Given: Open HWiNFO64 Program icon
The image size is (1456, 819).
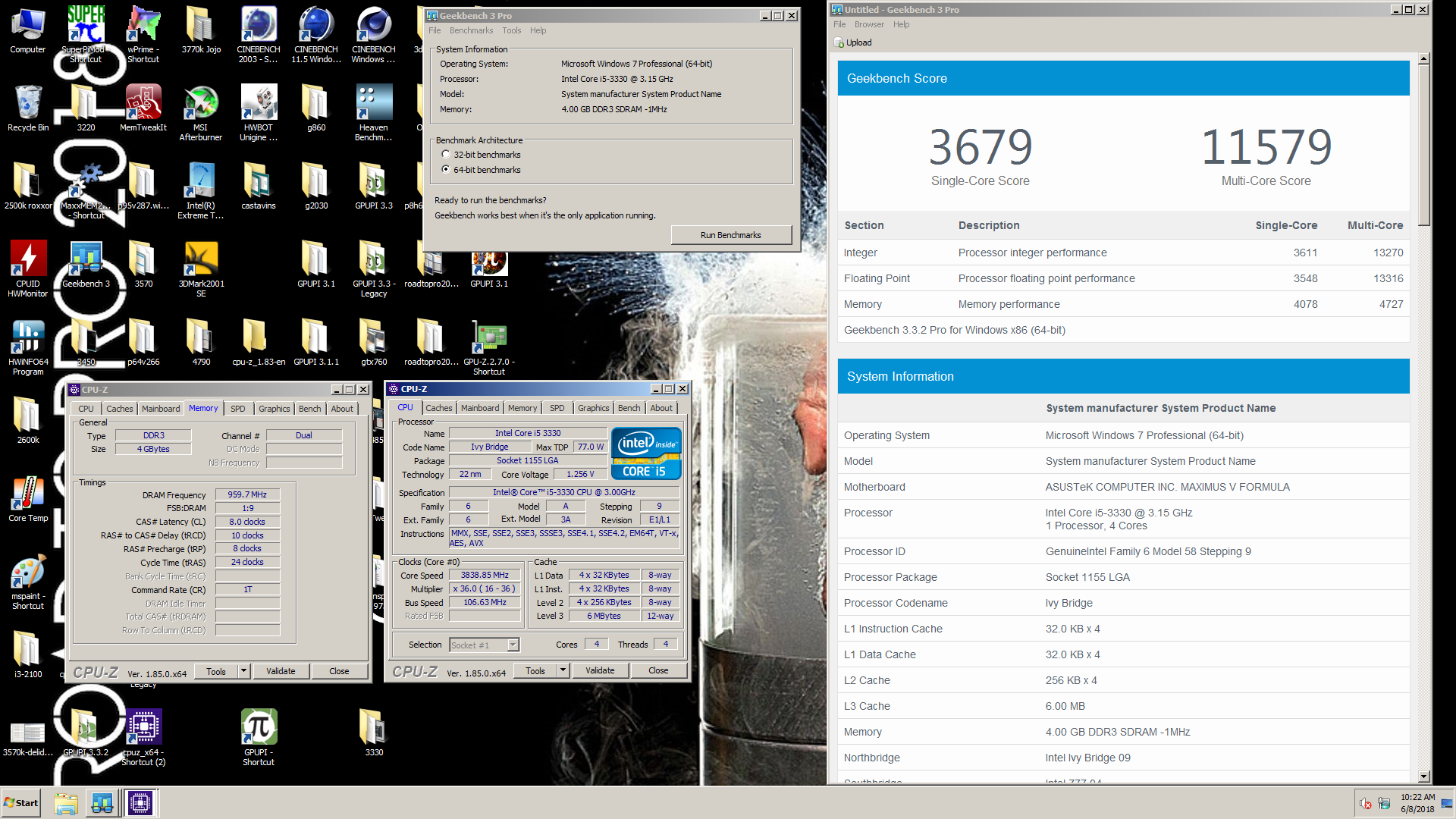Looking at the screenshot, I should (x=28, y=347).
